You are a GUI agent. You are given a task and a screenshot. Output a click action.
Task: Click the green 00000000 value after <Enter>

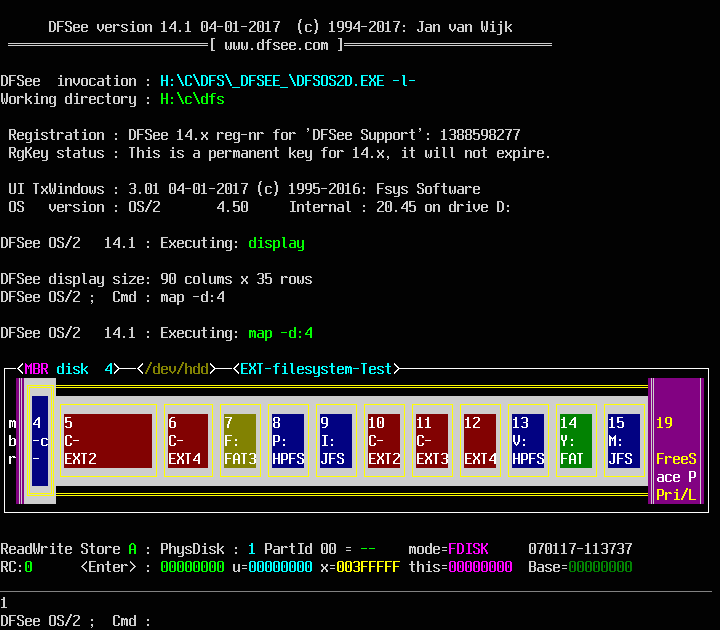click(192, 567)
